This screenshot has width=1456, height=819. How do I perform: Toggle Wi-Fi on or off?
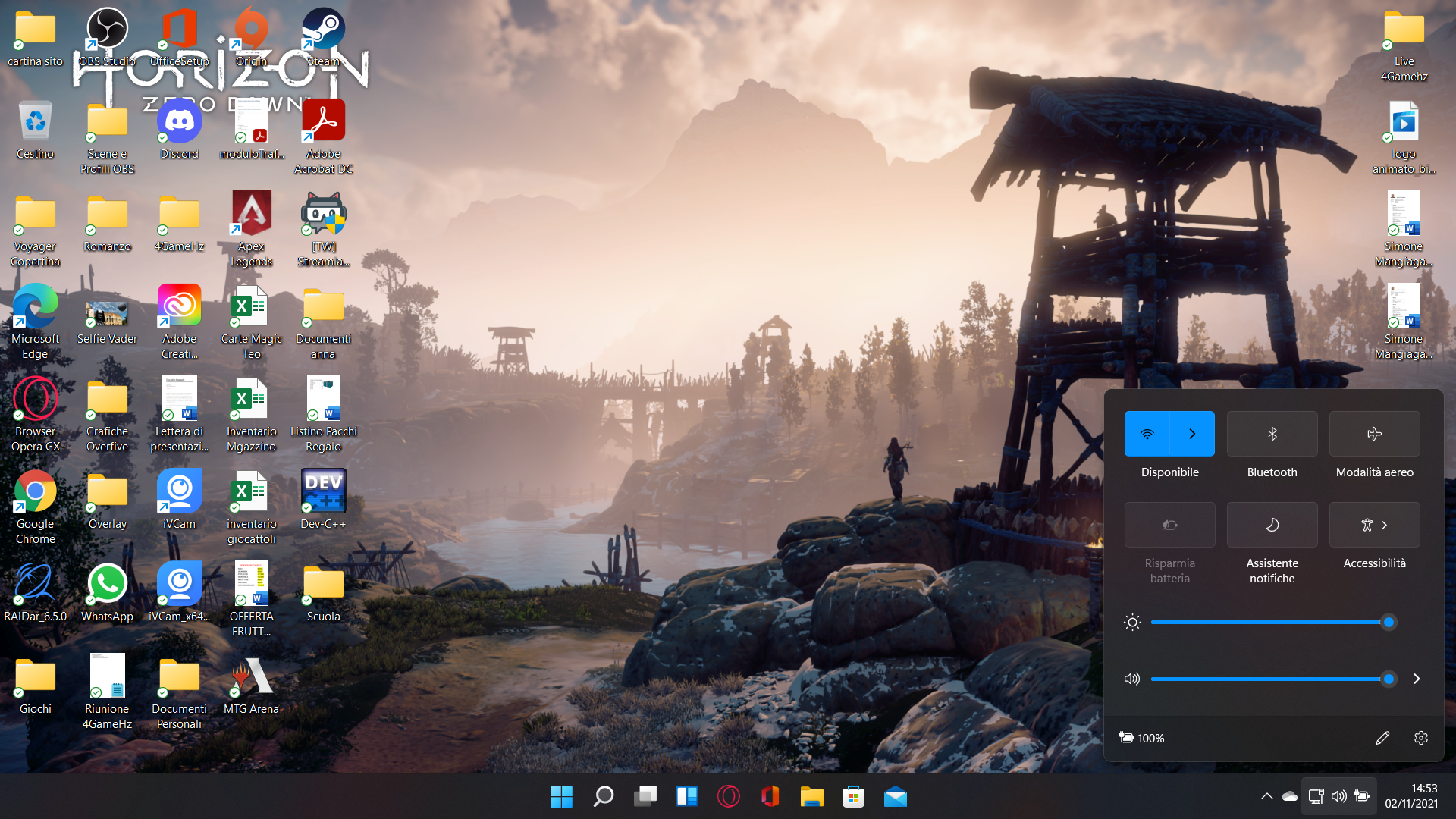1147,434
